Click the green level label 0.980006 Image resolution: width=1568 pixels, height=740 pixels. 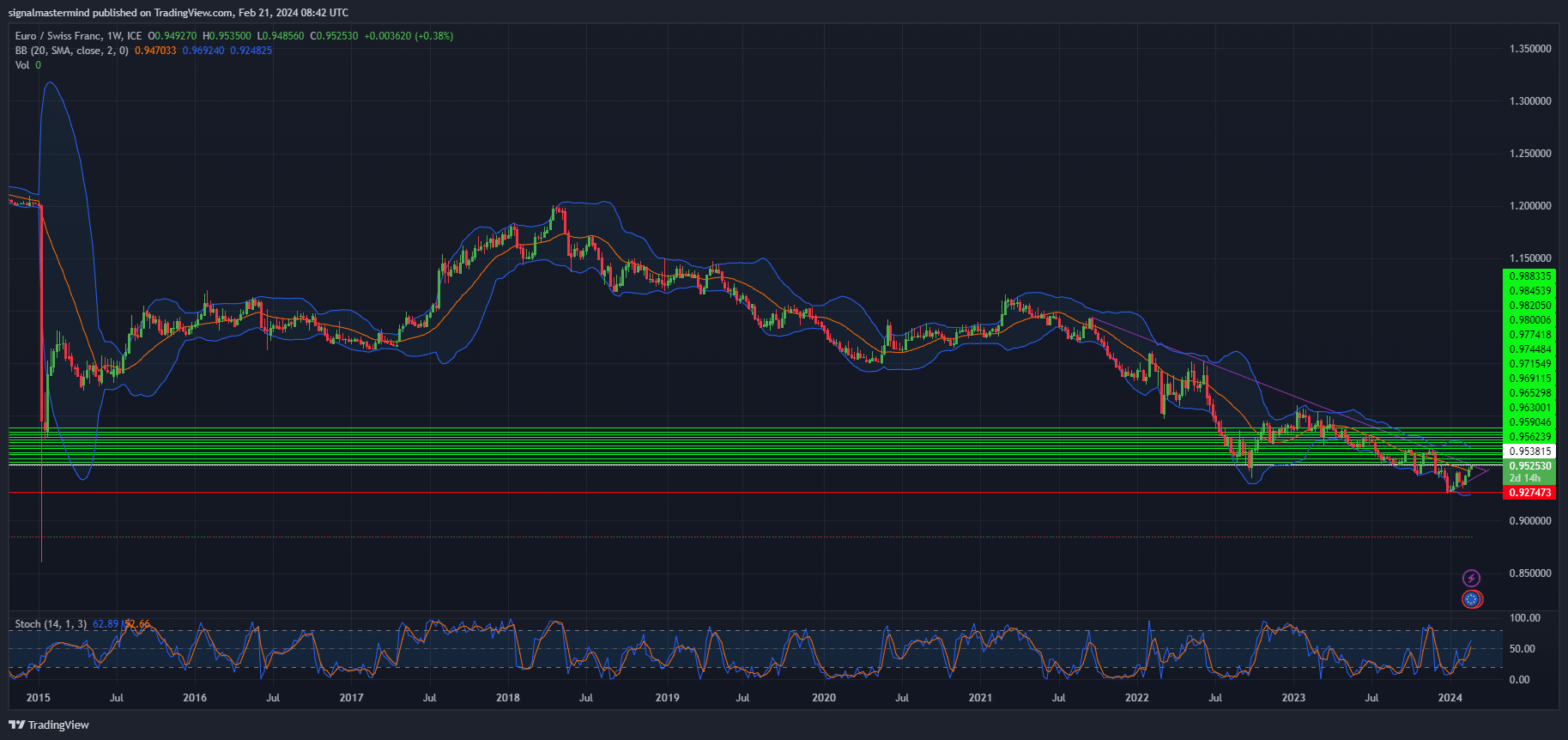tap(1529, 320)
